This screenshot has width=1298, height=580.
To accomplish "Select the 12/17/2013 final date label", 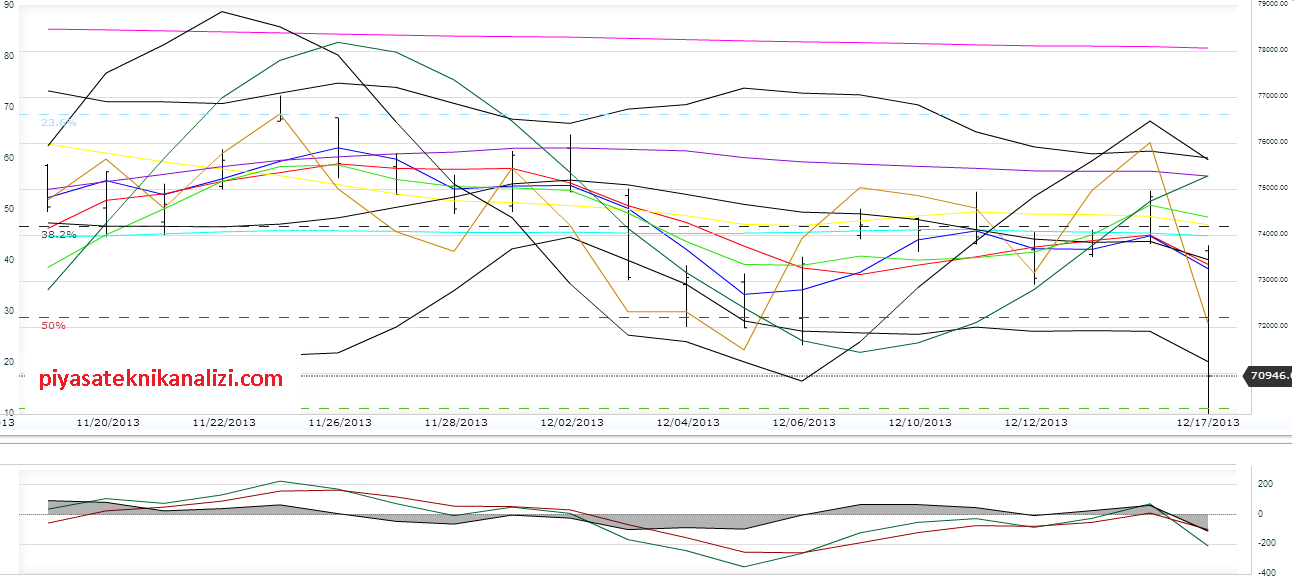I will click(x=1208, y=423).
